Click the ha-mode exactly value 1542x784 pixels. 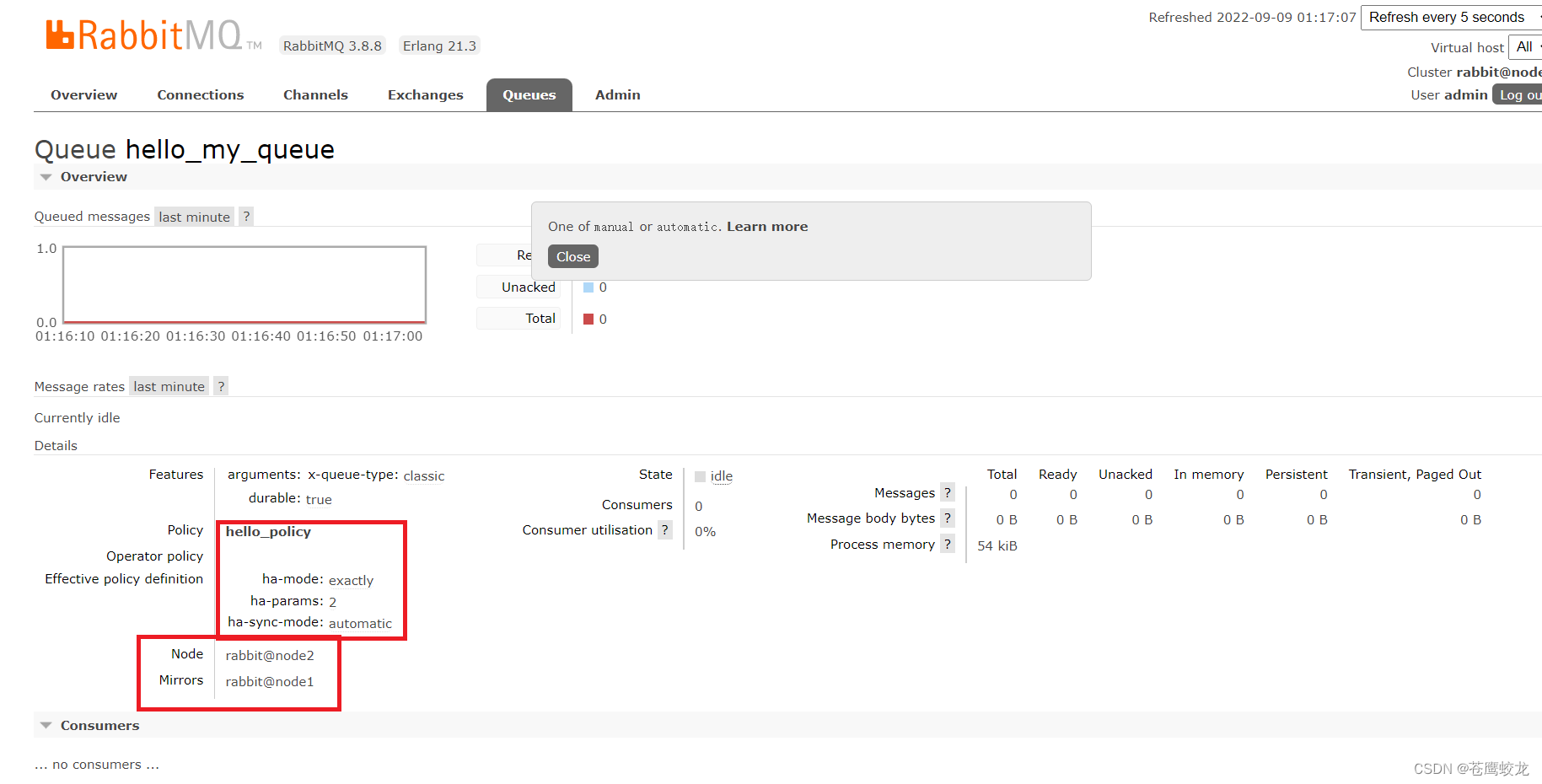click(351, 581)
